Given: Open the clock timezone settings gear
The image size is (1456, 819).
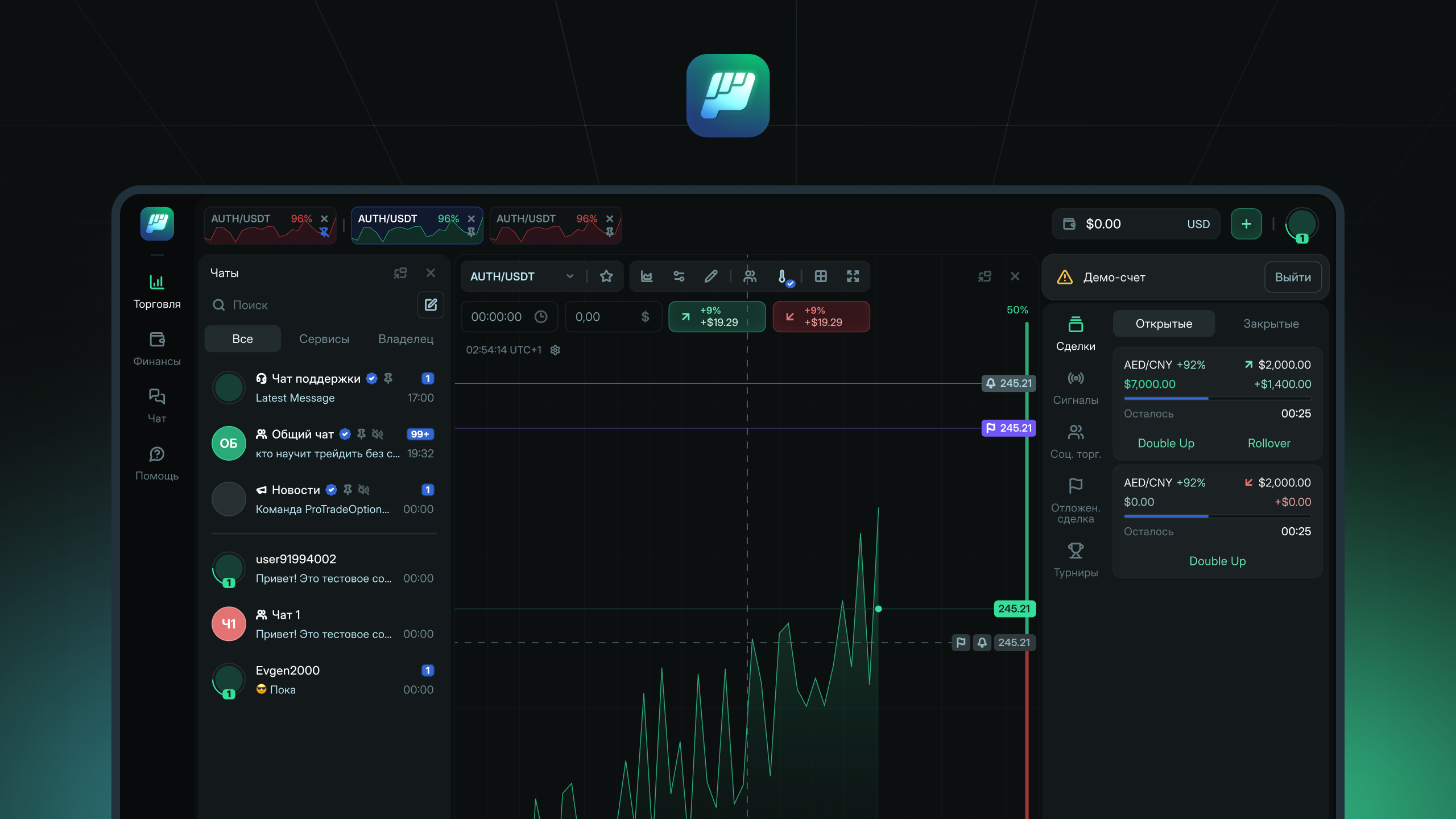Looking at the screenshot, I should click(555, 350).
